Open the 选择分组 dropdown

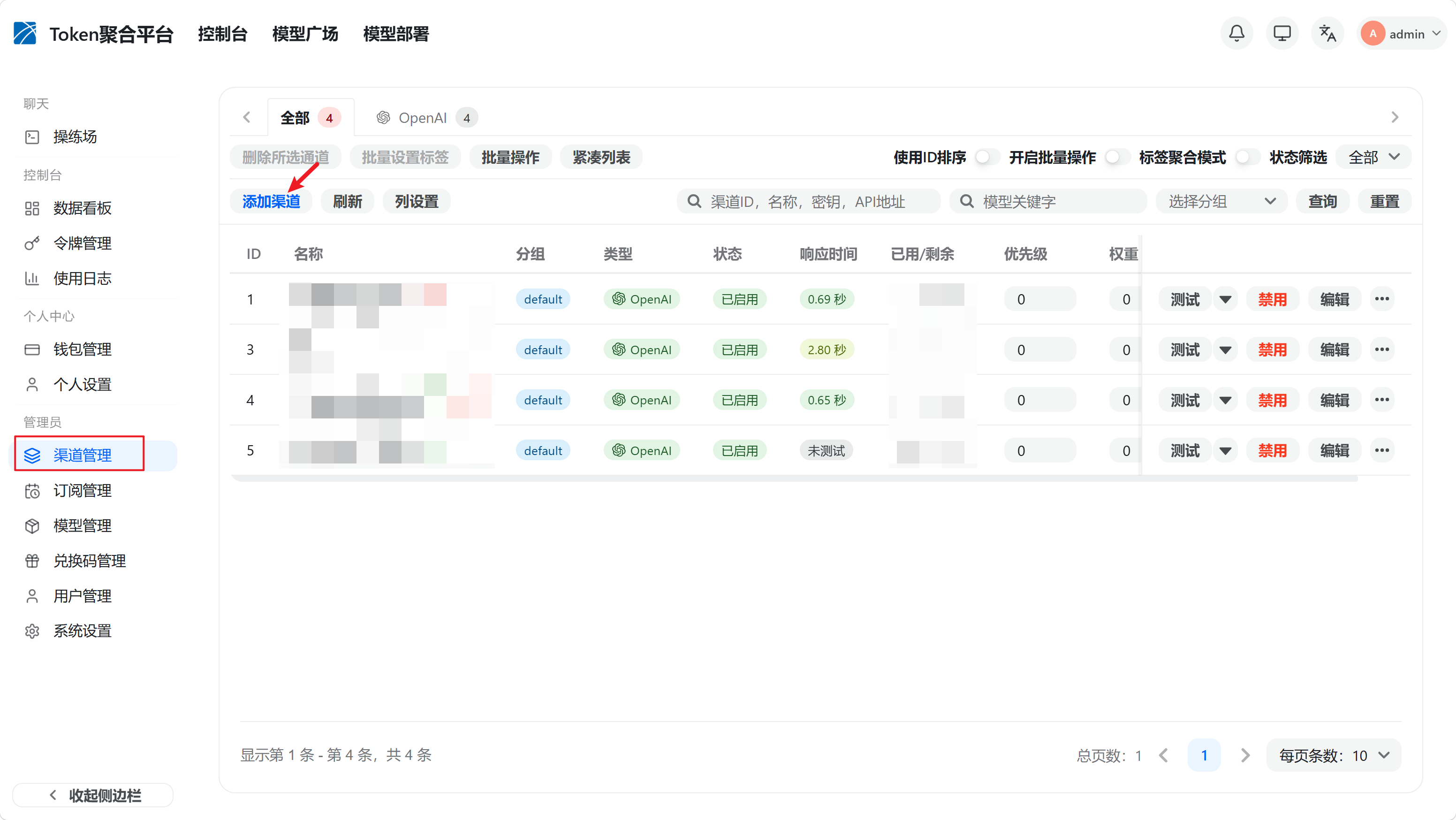click(1221, 201)
